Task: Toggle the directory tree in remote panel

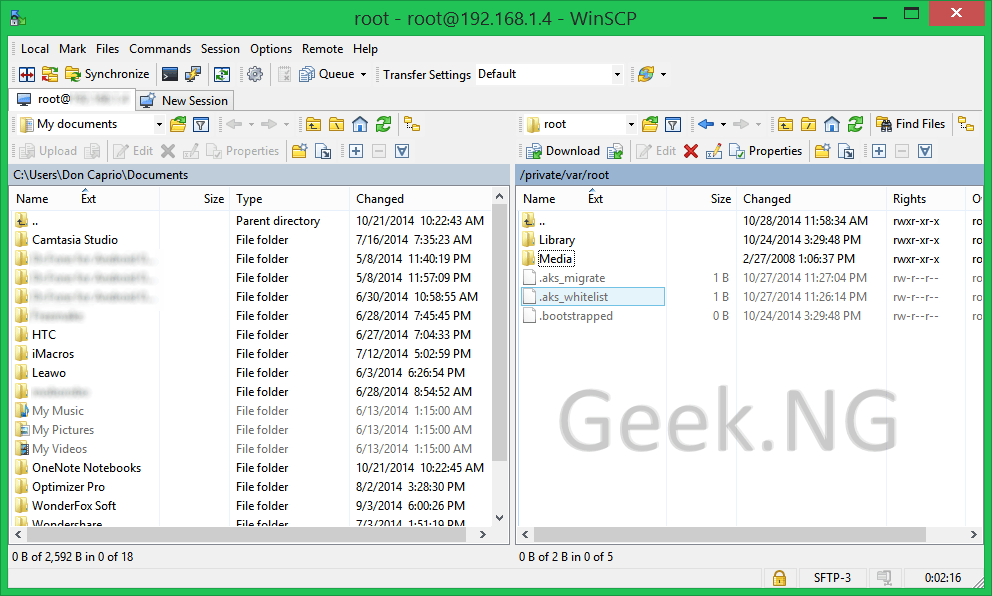Action: tap(966, 125)
